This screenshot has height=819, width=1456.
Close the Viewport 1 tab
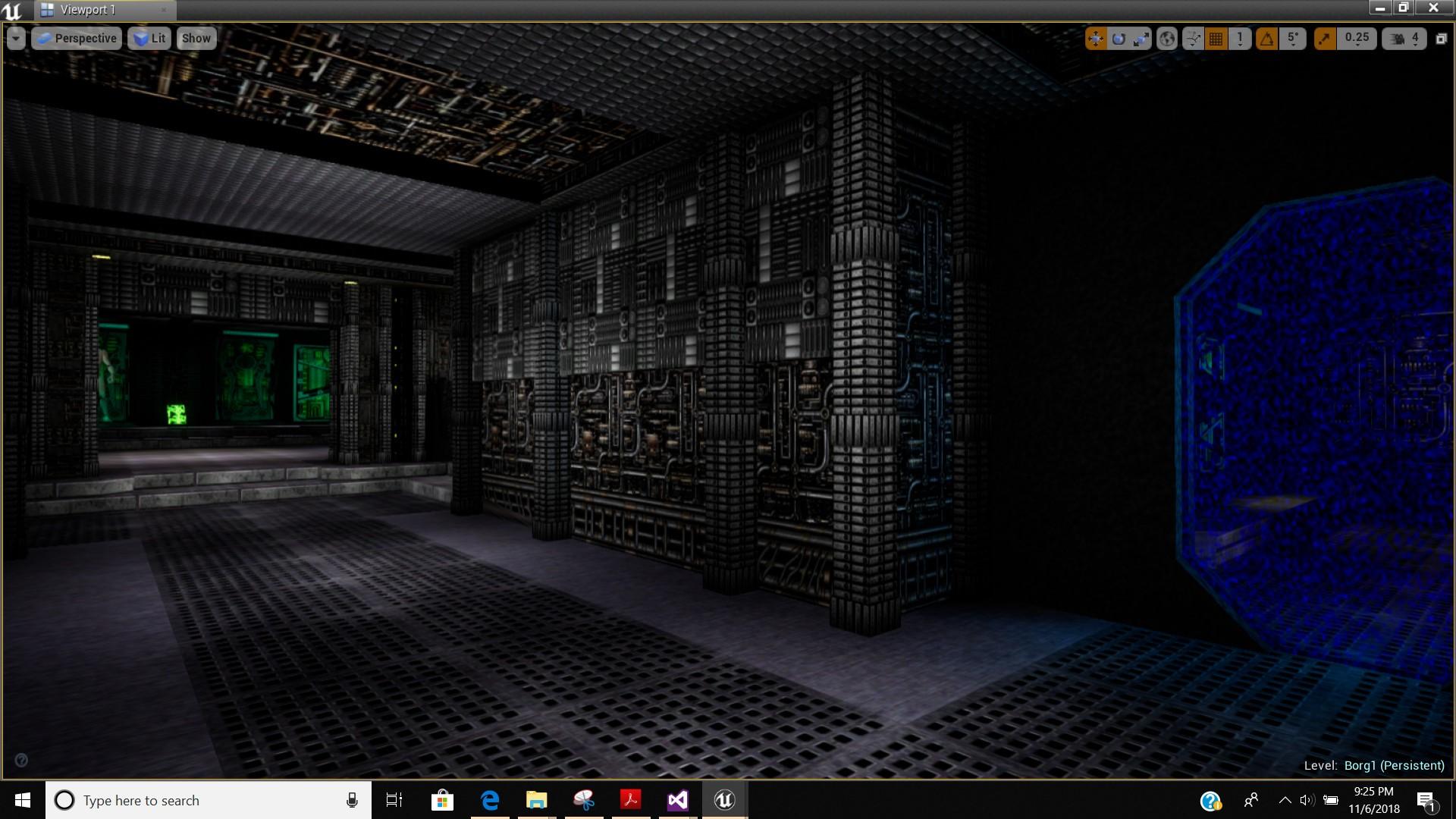pyautogui.click(x=164, y=10)
